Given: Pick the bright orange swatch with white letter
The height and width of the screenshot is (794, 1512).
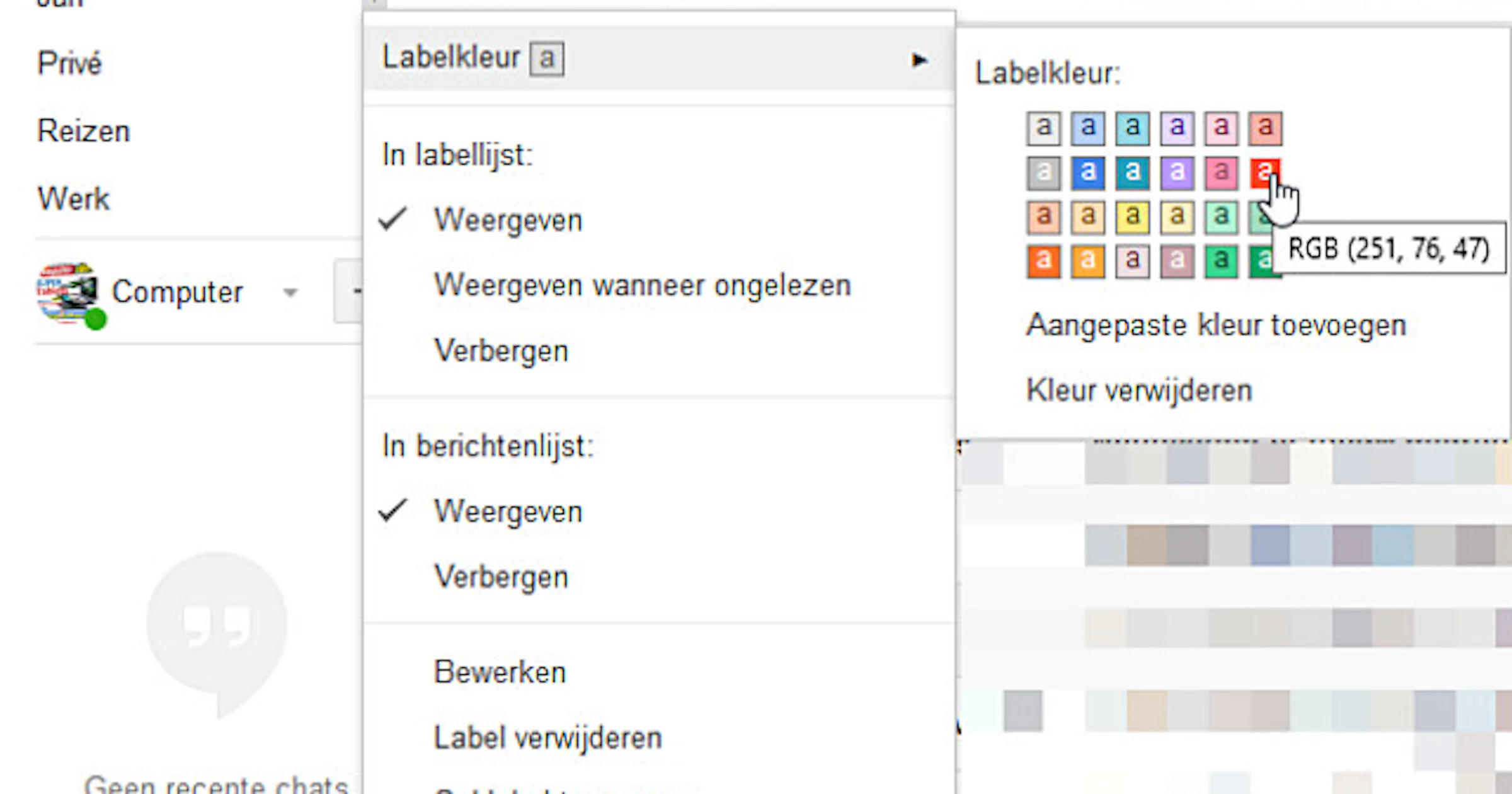Looking at the screenshot, I should click(1044, 261).
